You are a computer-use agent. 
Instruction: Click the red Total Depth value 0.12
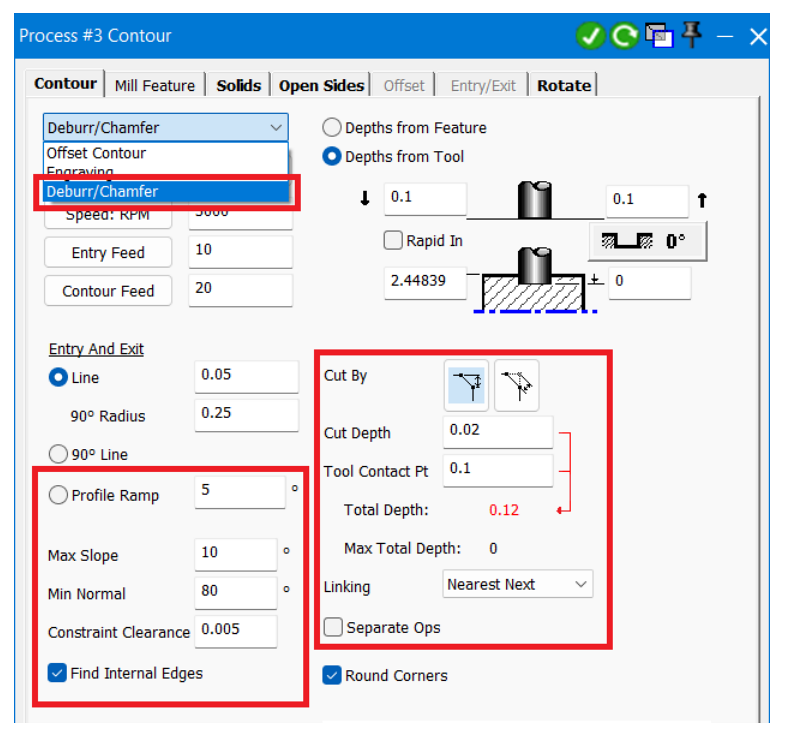(x=504, y=510)
